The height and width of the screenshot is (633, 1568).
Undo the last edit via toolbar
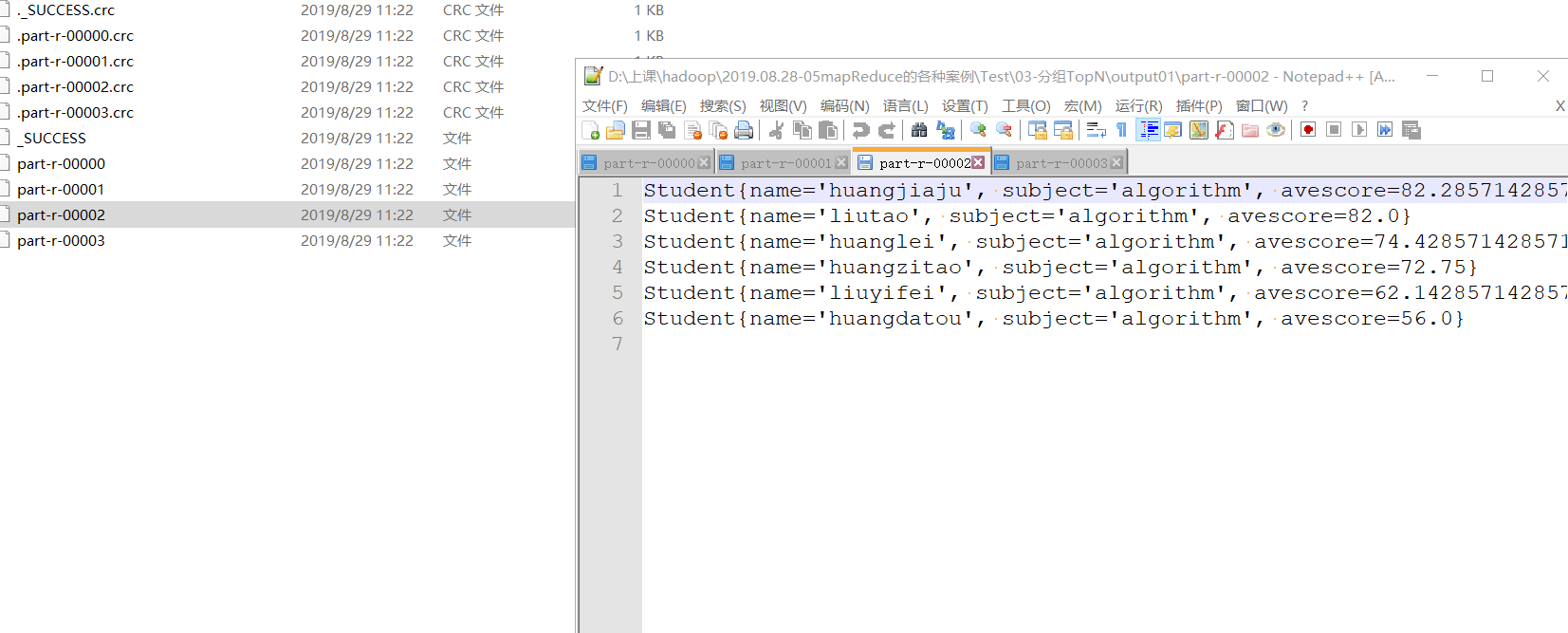coord(860,130)
